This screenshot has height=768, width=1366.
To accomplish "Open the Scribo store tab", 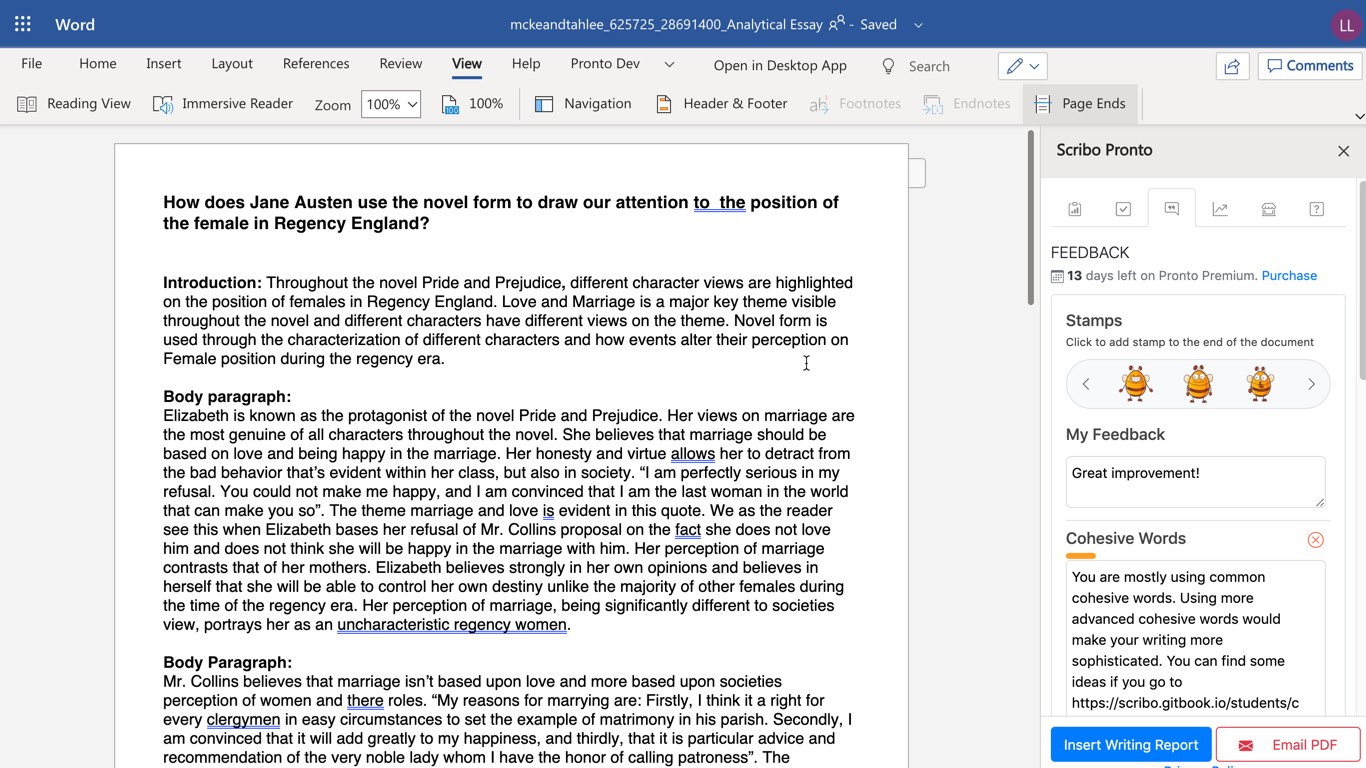I will tap(1268, 209).
